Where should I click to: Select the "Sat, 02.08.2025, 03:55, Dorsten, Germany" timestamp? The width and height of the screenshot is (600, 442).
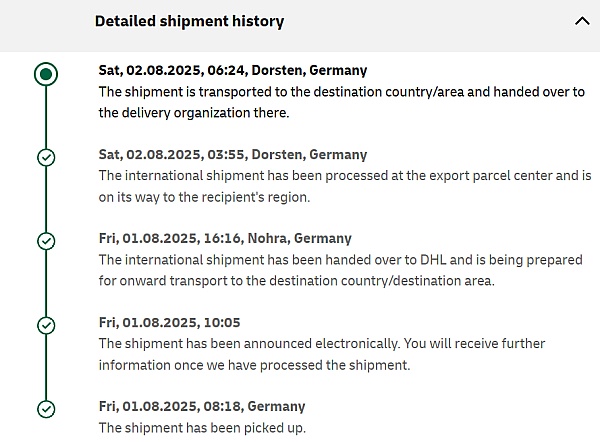pyautogui.click(x=232, y=155)
